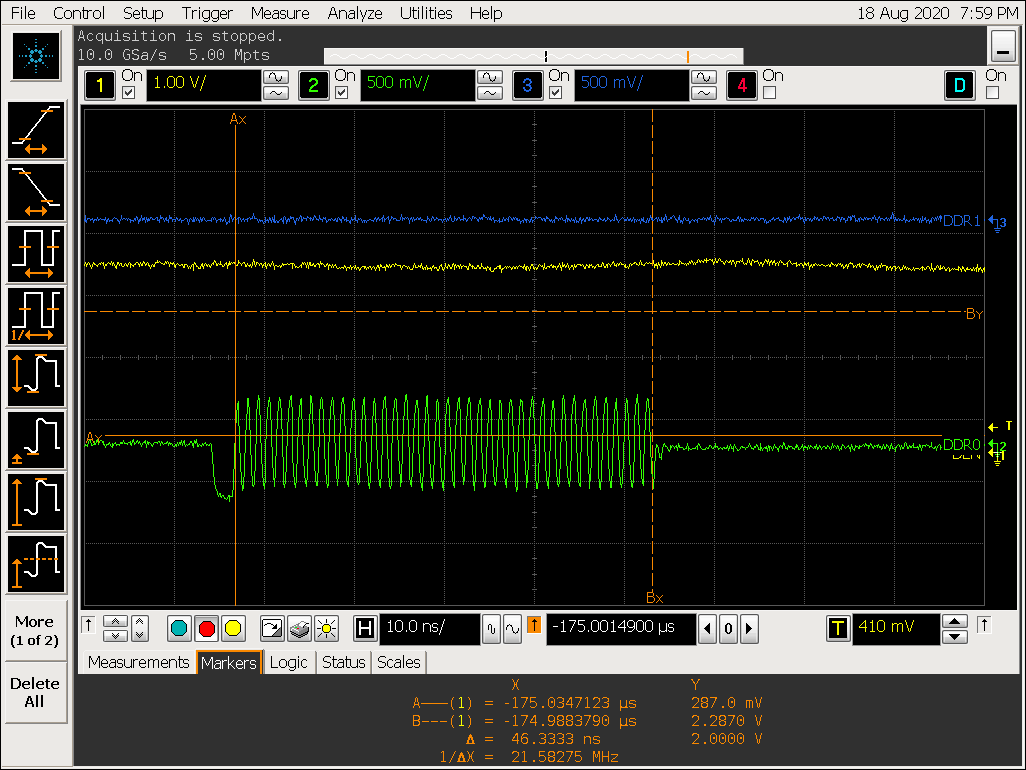Click the display intensity sun icon
The image size is (1026, 770).
coord(326,629)
